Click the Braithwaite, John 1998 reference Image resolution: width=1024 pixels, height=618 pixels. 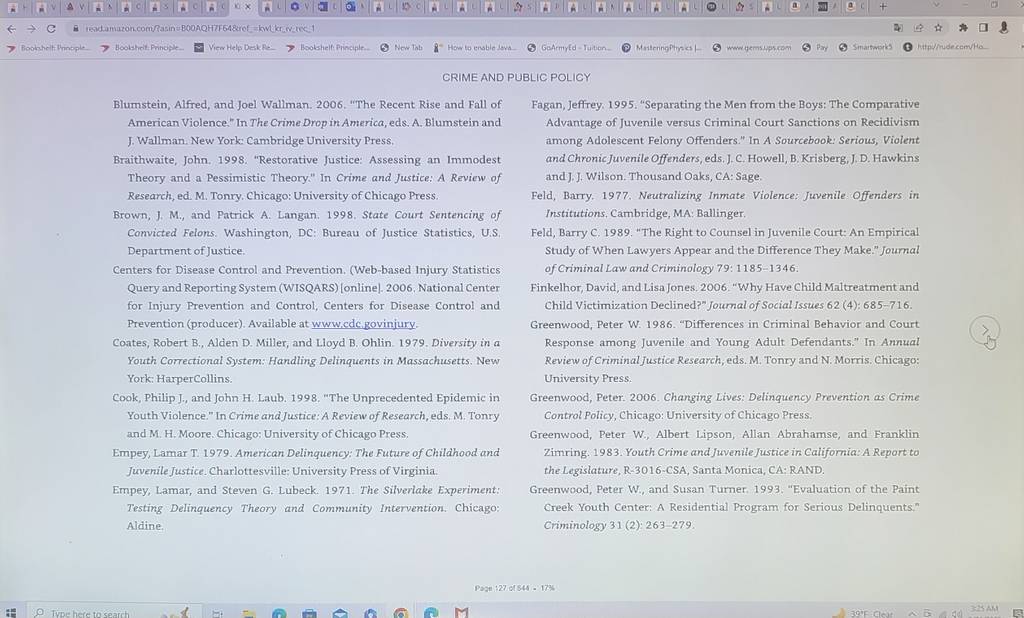pos(306,178)
